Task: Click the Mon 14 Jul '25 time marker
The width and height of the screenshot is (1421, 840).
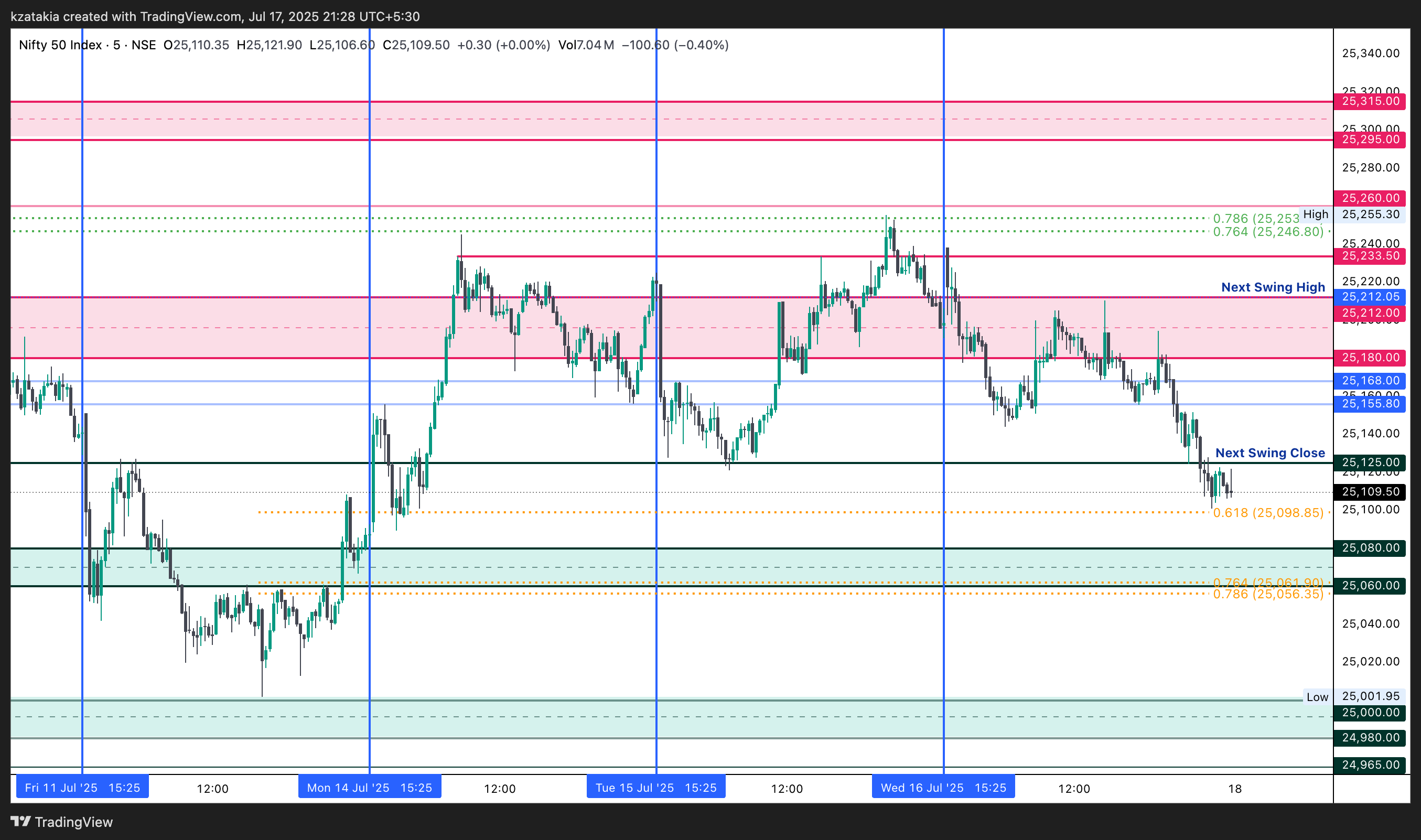Action: [370, 788]
